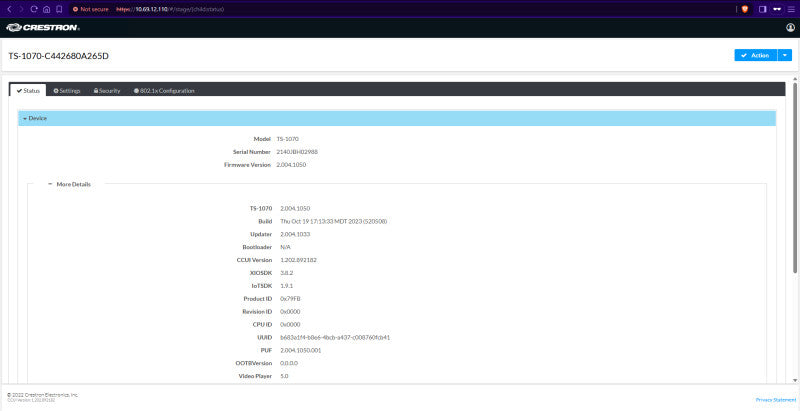Click the Crestron logo
The width and height of the screenshot is (800, 411).
43,28
